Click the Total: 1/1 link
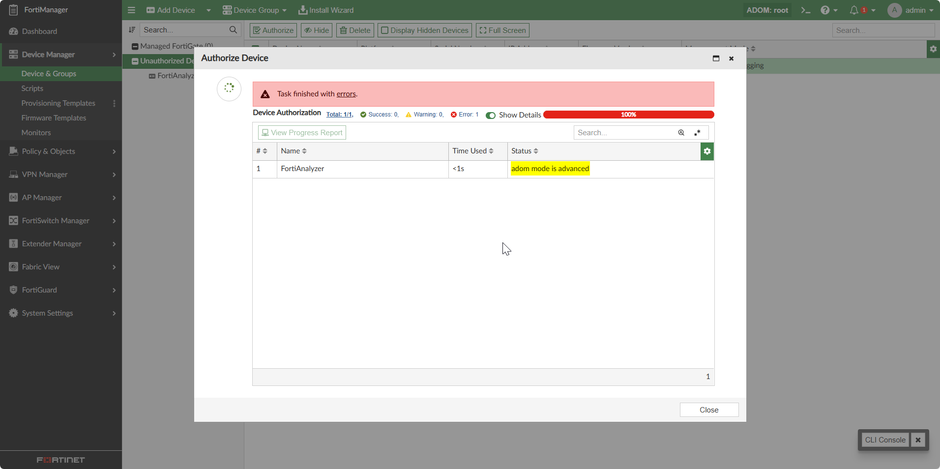The image size is (940, 469). (339, 115)
